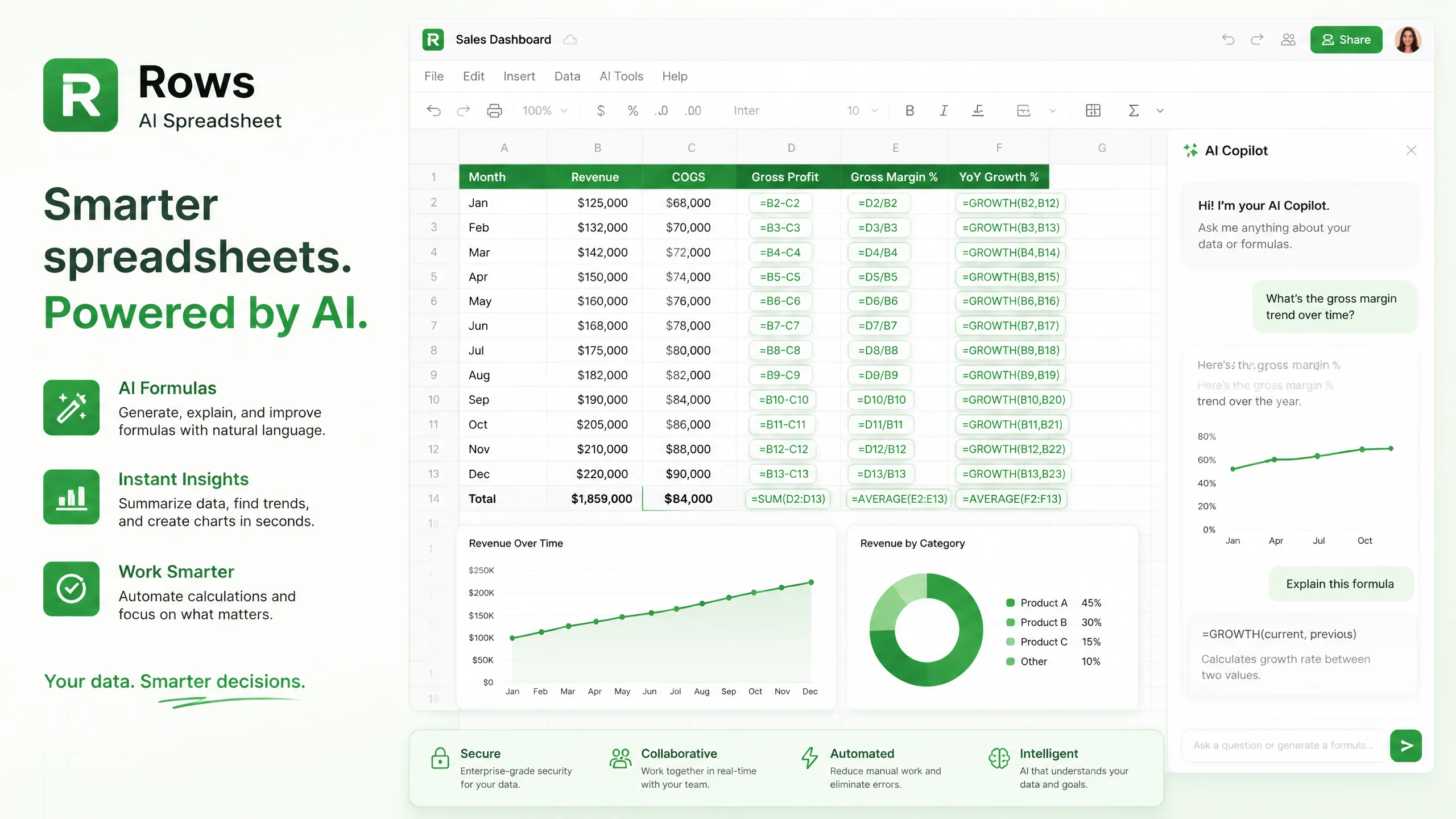The image size is (1456, 819).
Task: Select column A header
Action: pyautogui.click(x=503, y=148)
